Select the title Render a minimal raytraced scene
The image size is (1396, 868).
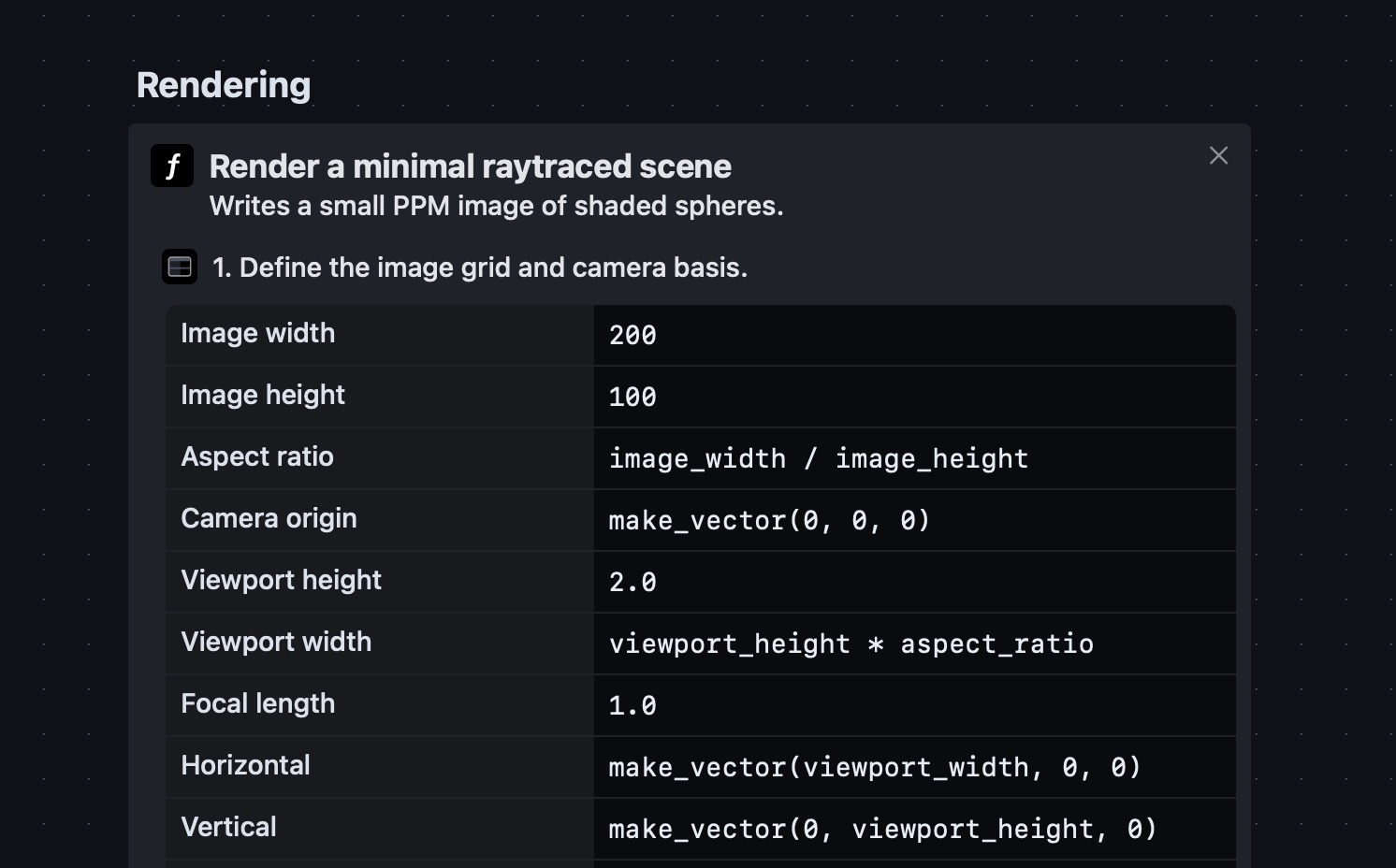click(x=471, y=166)
